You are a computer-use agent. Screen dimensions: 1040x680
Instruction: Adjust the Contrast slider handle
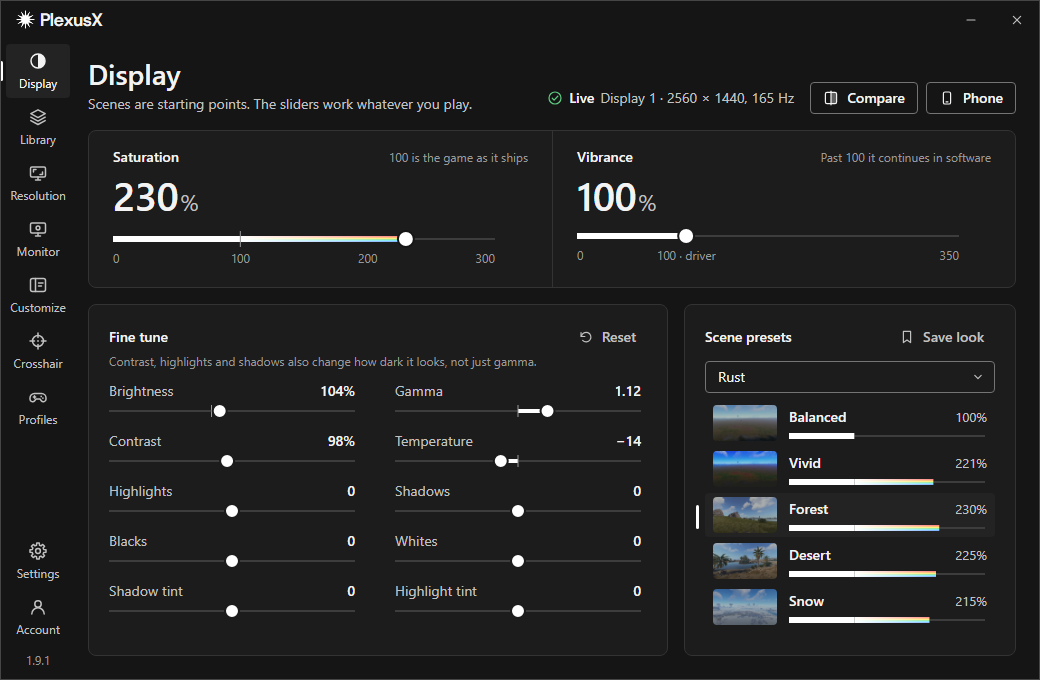(x=227, y=461)
